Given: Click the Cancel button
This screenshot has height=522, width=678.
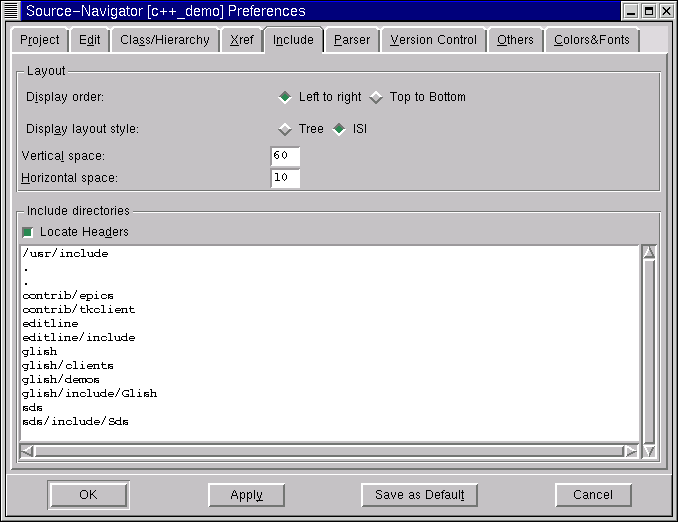Looking at the screenshot, I should (593, 495).
